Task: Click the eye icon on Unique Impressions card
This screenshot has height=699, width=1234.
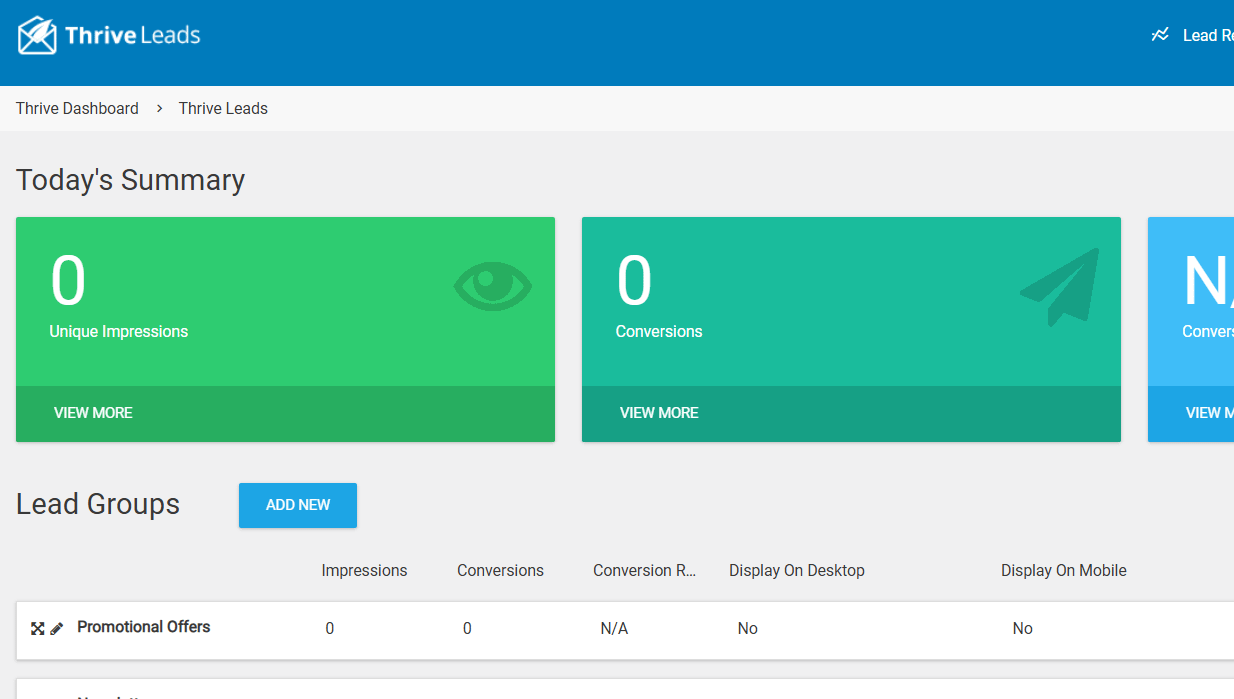Action: click(x=492, y=286)
